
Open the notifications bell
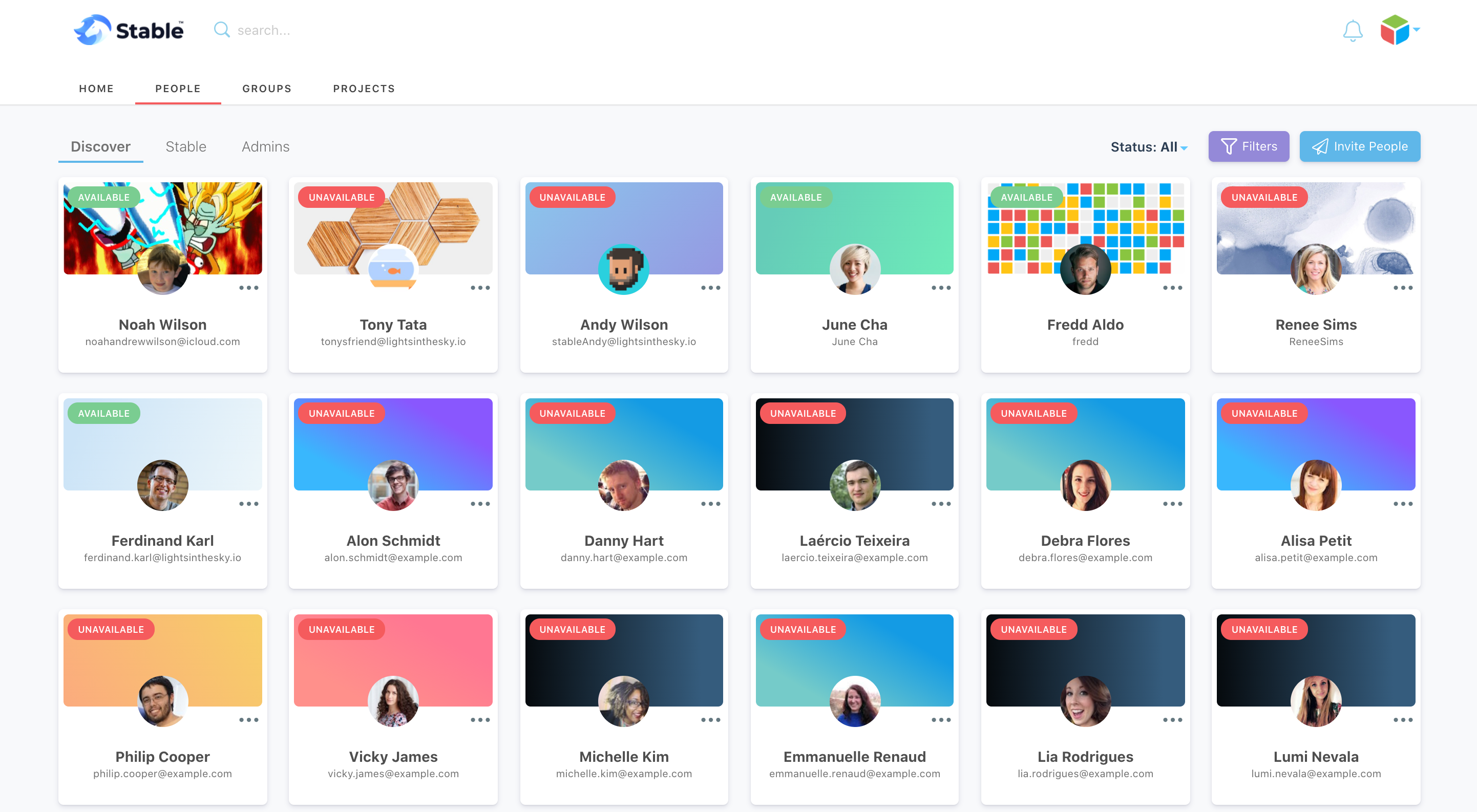click(x=1353, y=30)
